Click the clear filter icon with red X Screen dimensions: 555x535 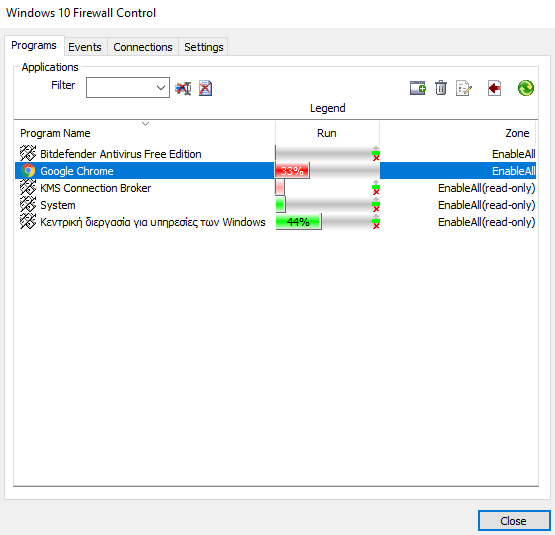183,88
